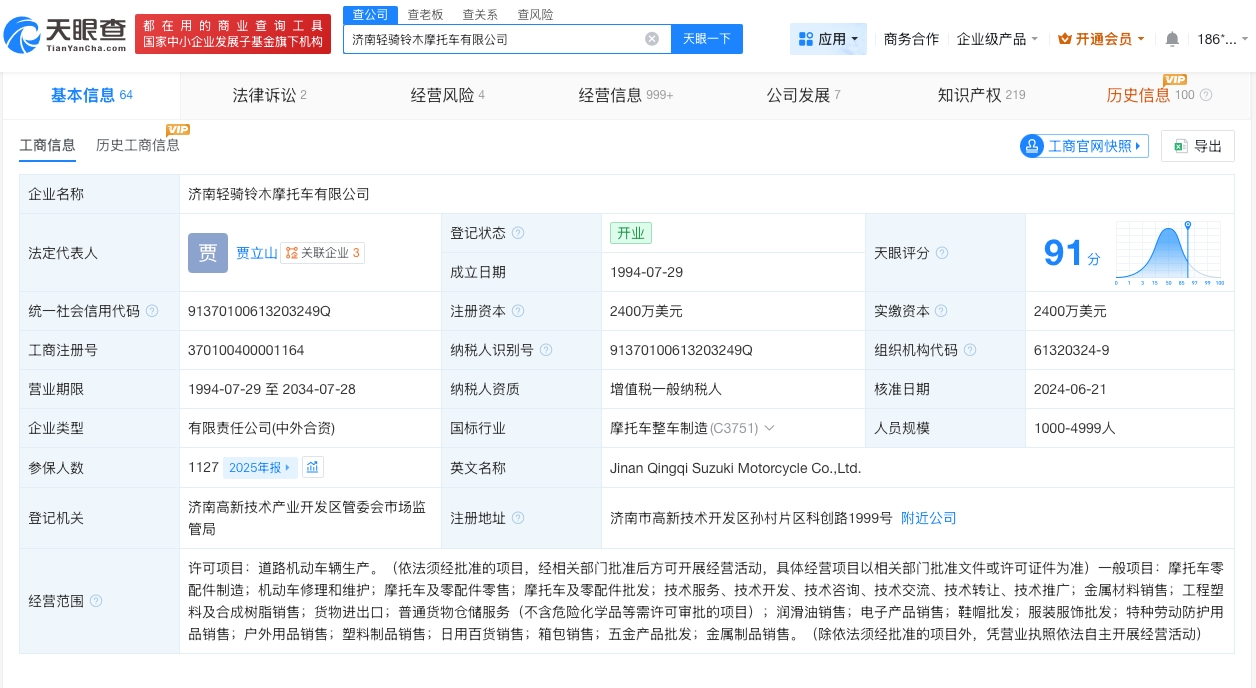
Task: Open the 法律诉讼 tab
Action: pos(270,95)
